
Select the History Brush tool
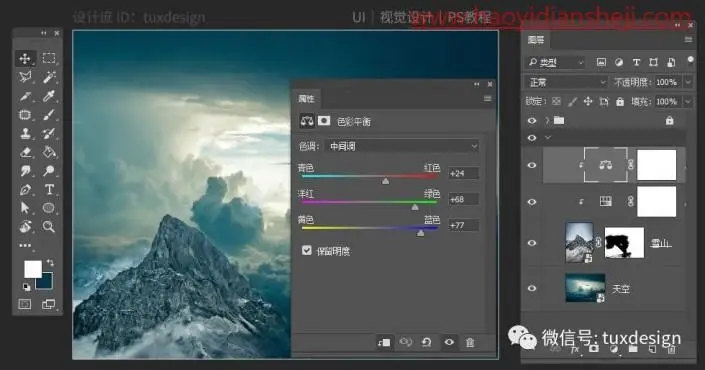(x=49, y=134)
